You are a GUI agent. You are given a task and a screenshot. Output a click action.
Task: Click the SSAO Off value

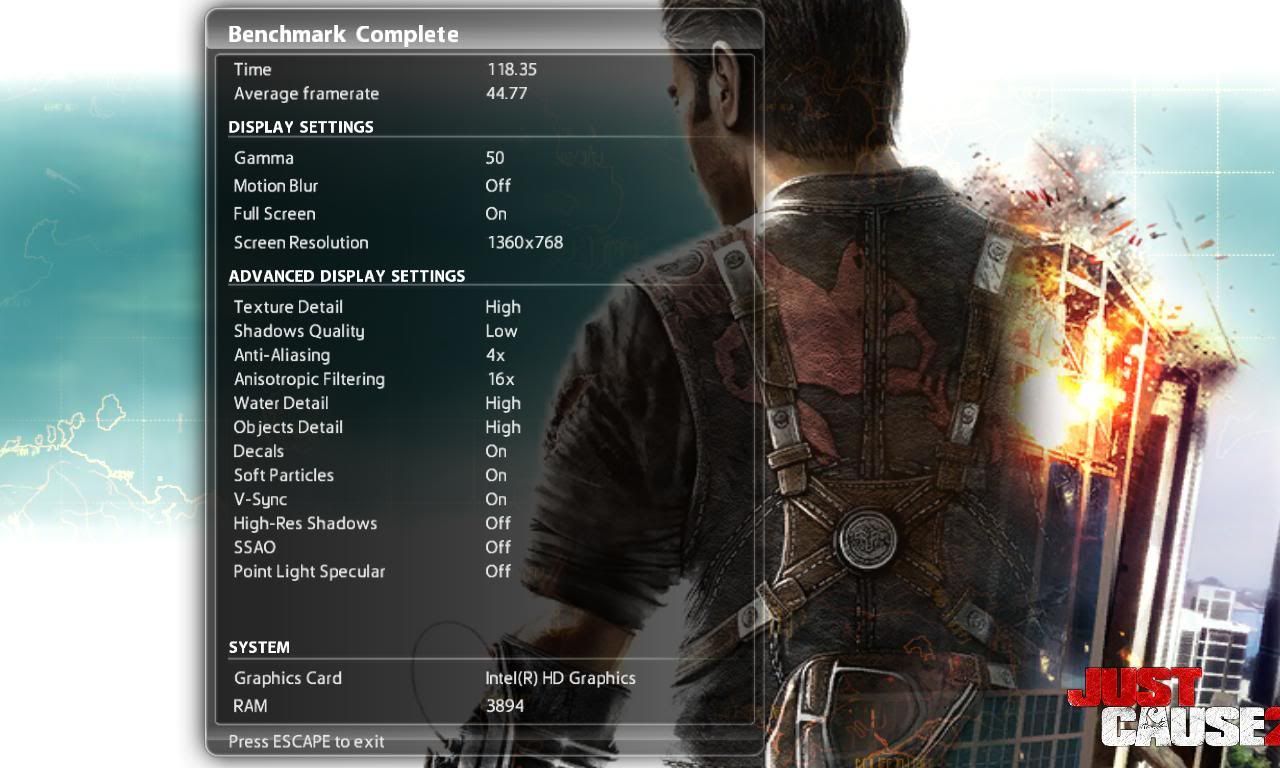(x=498, y=547)
